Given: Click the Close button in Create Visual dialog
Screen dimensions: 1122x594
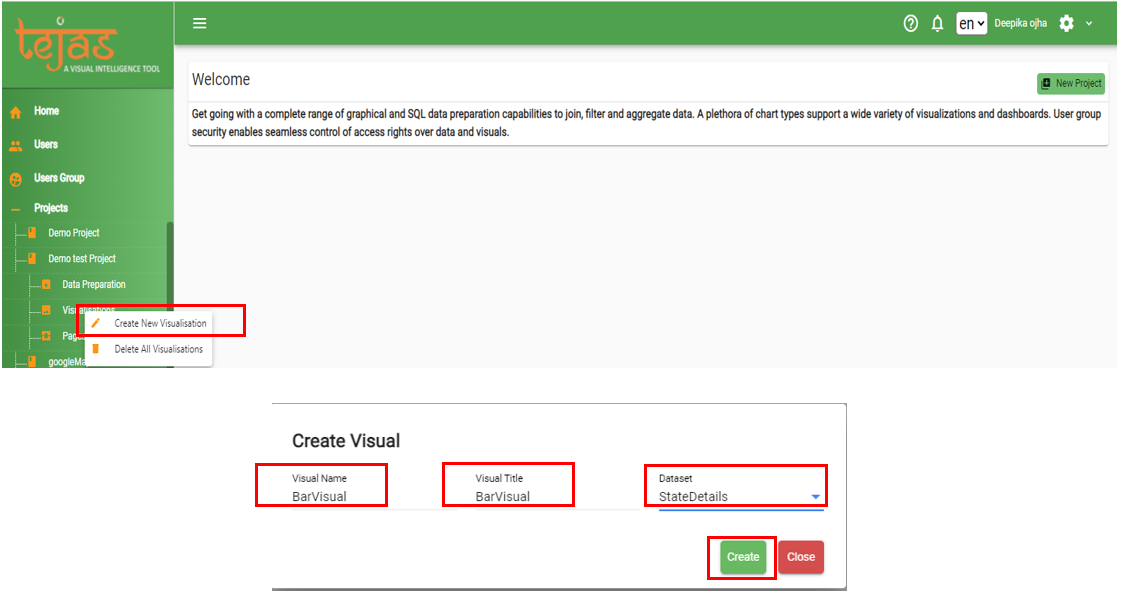Looking at the screenshot, I should click(800, 557).
